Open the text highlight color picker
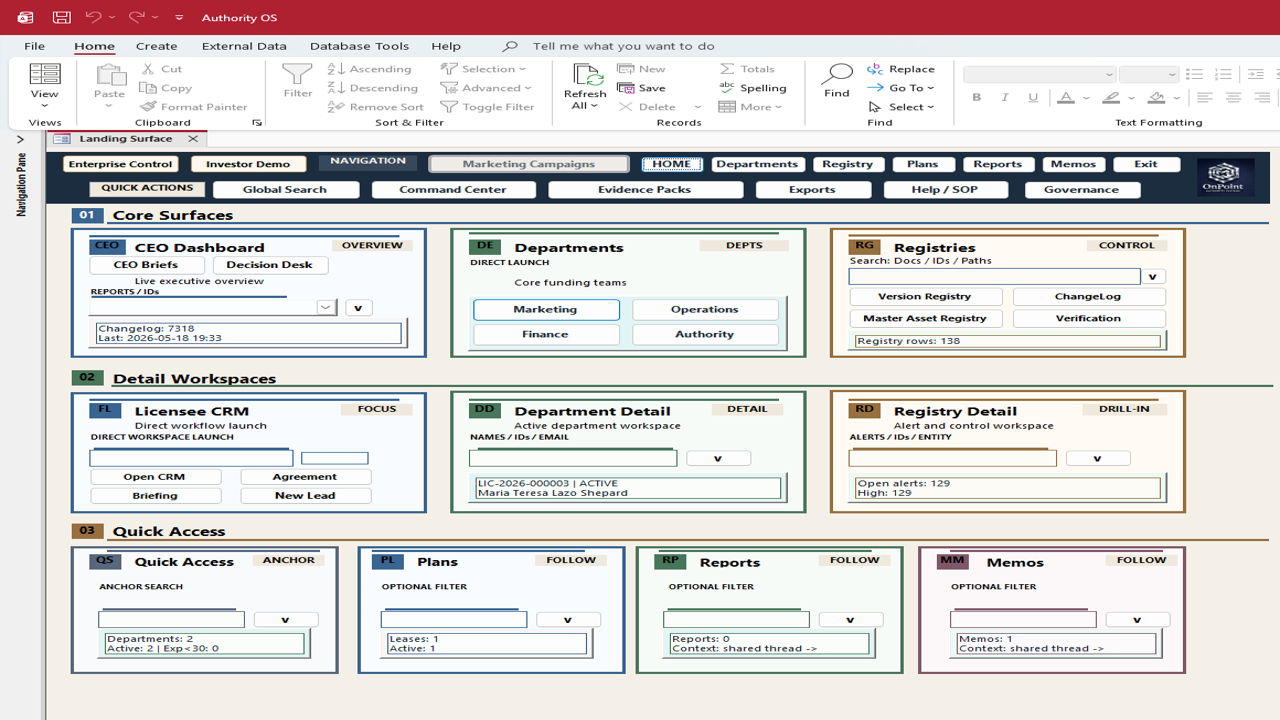Screen dimensions: 1280x720 (1132, 98)
